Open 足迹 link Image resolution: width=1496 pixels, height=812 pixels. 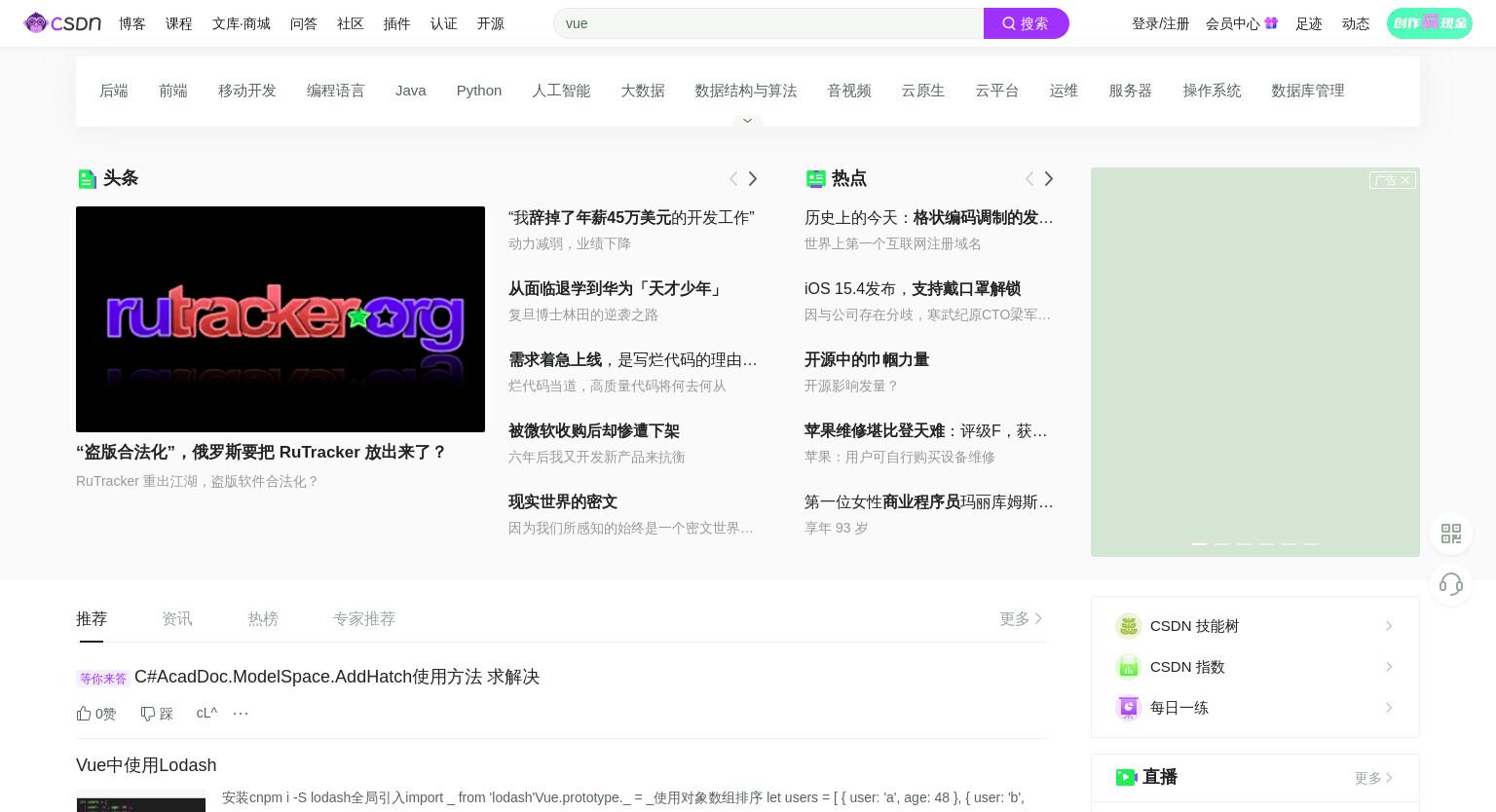[x=1309, y=23]
